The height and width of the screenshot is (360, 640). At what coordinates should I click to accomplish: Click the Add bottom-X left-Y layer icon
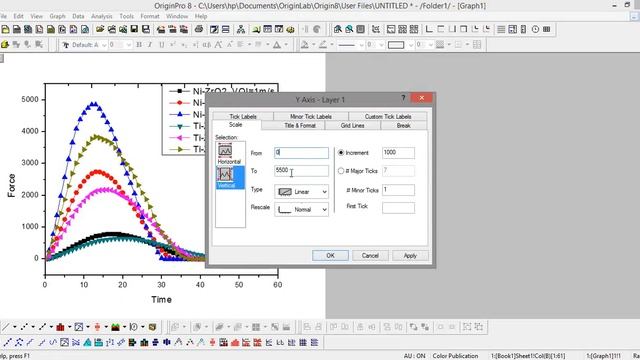pos(429,29)
